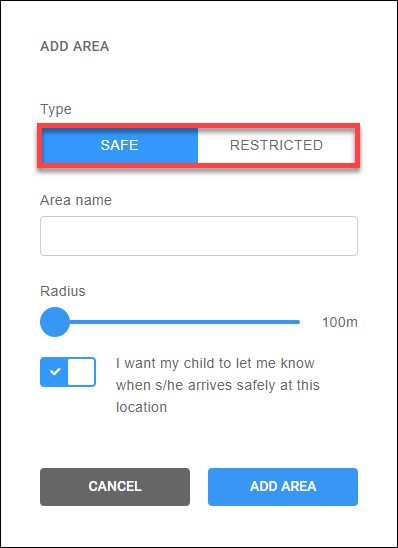Confirm with the blue ADD AREA button
This screenshot has width=398, height=548.
(283, 487)
